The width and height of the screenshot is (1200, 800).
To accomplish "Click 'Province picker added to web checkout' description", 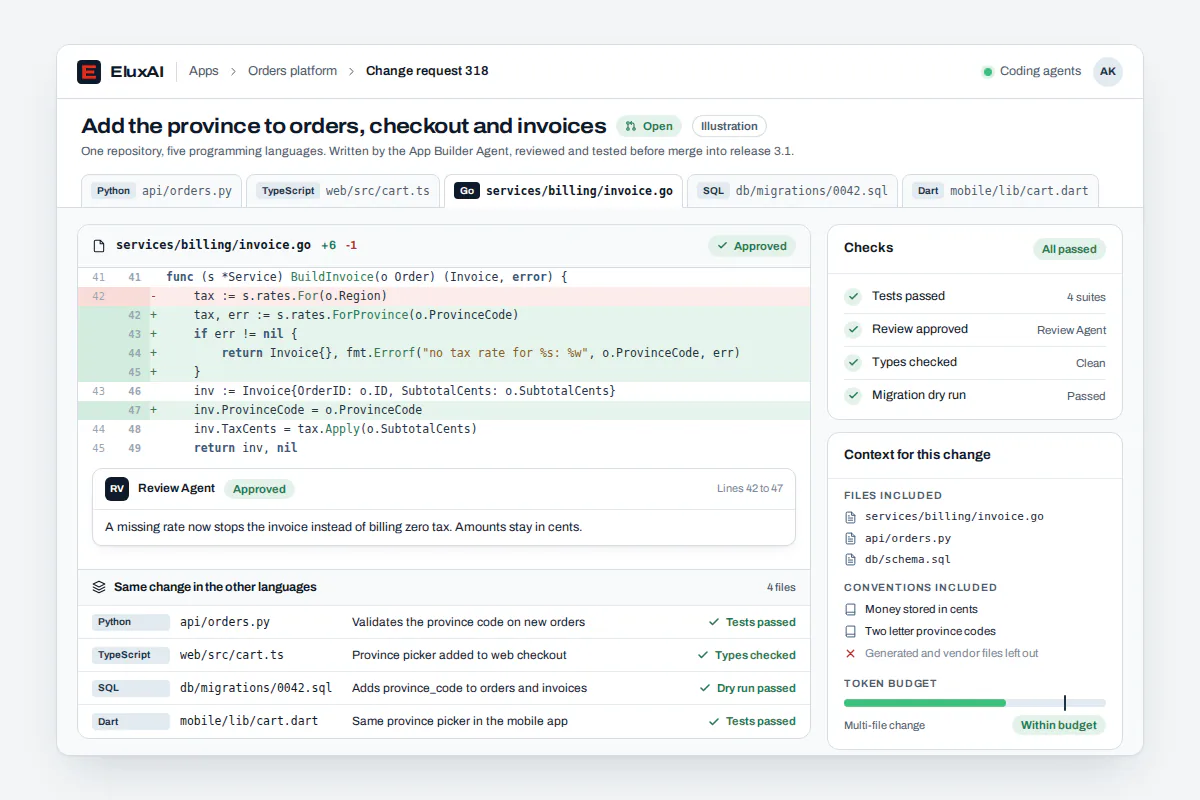I will point(459,655).
